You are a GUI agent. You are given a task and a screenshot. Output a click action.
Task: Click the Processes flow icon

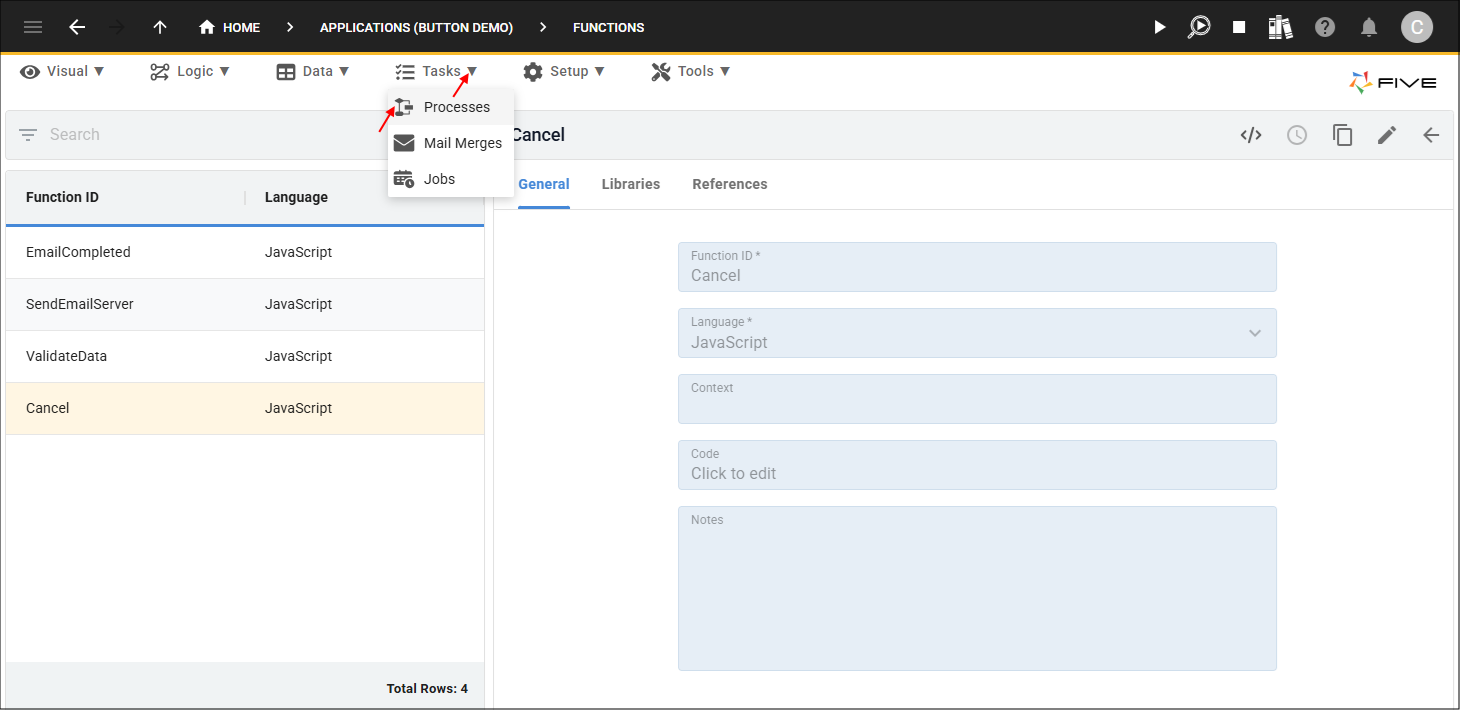(404, 107)
